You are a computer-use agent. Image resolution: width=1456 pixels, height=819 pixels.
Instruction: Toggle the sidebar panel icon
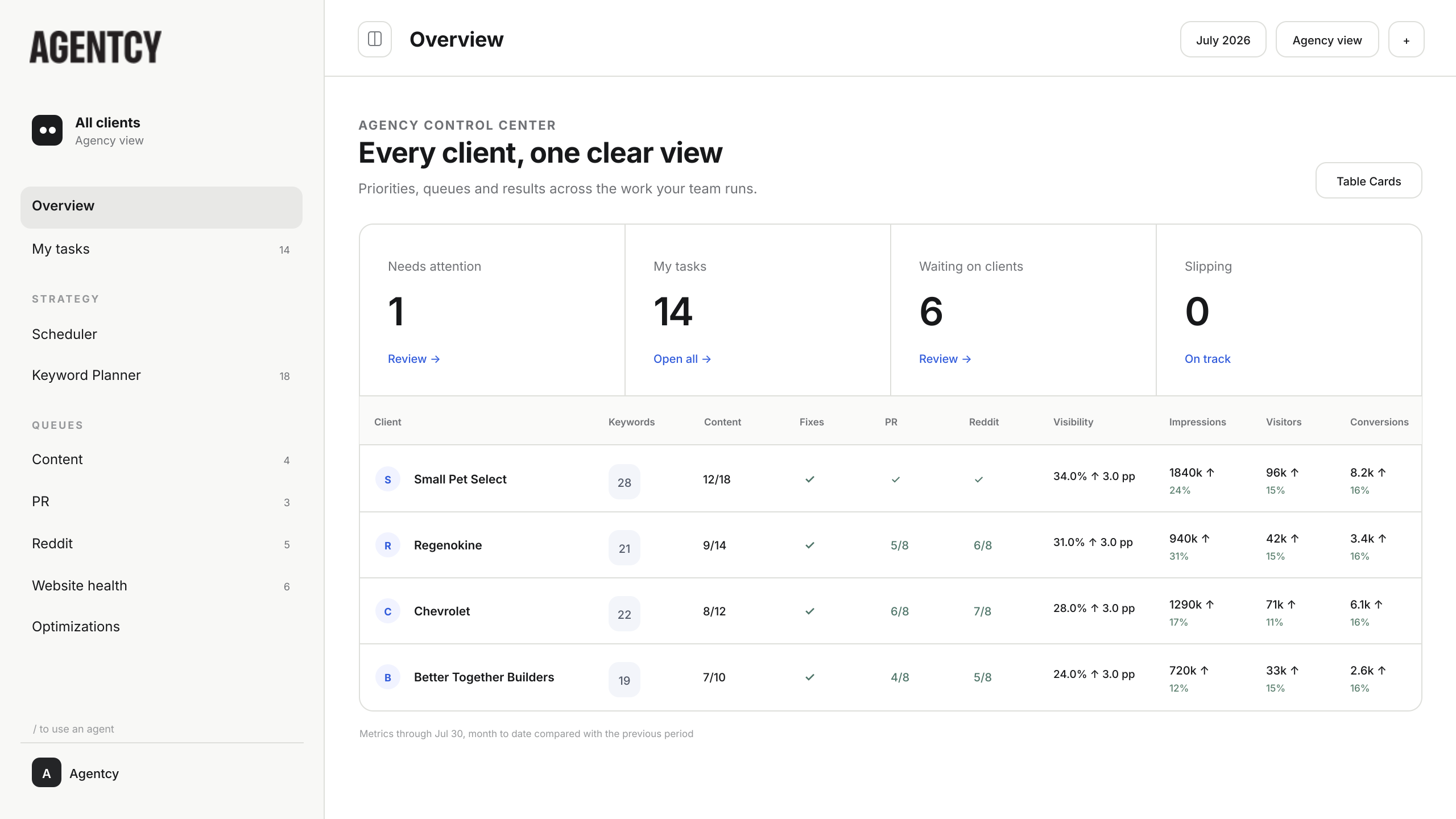point(375,39)
